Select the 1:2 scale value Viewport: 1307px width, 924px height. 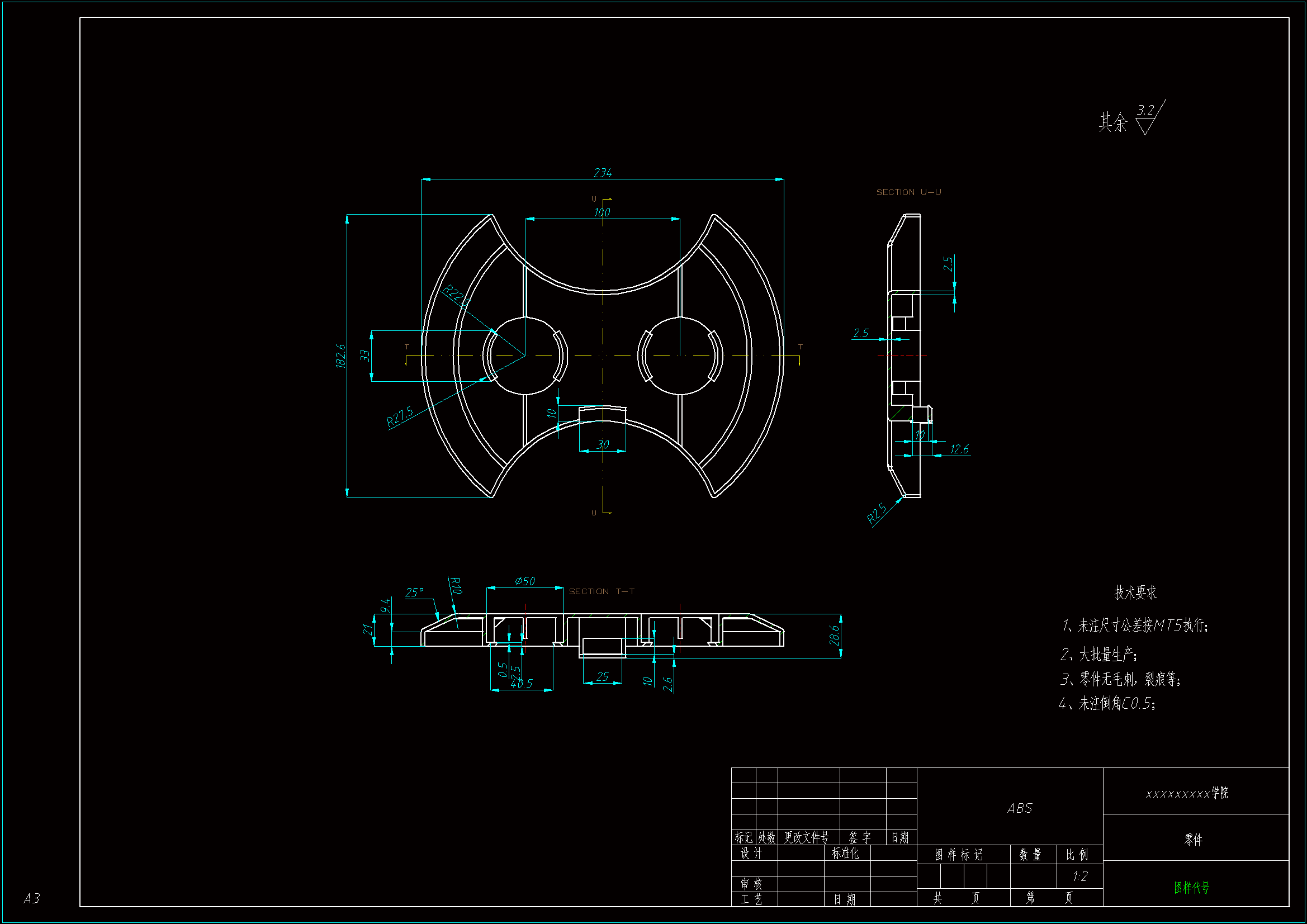(x=1080, y=876)
